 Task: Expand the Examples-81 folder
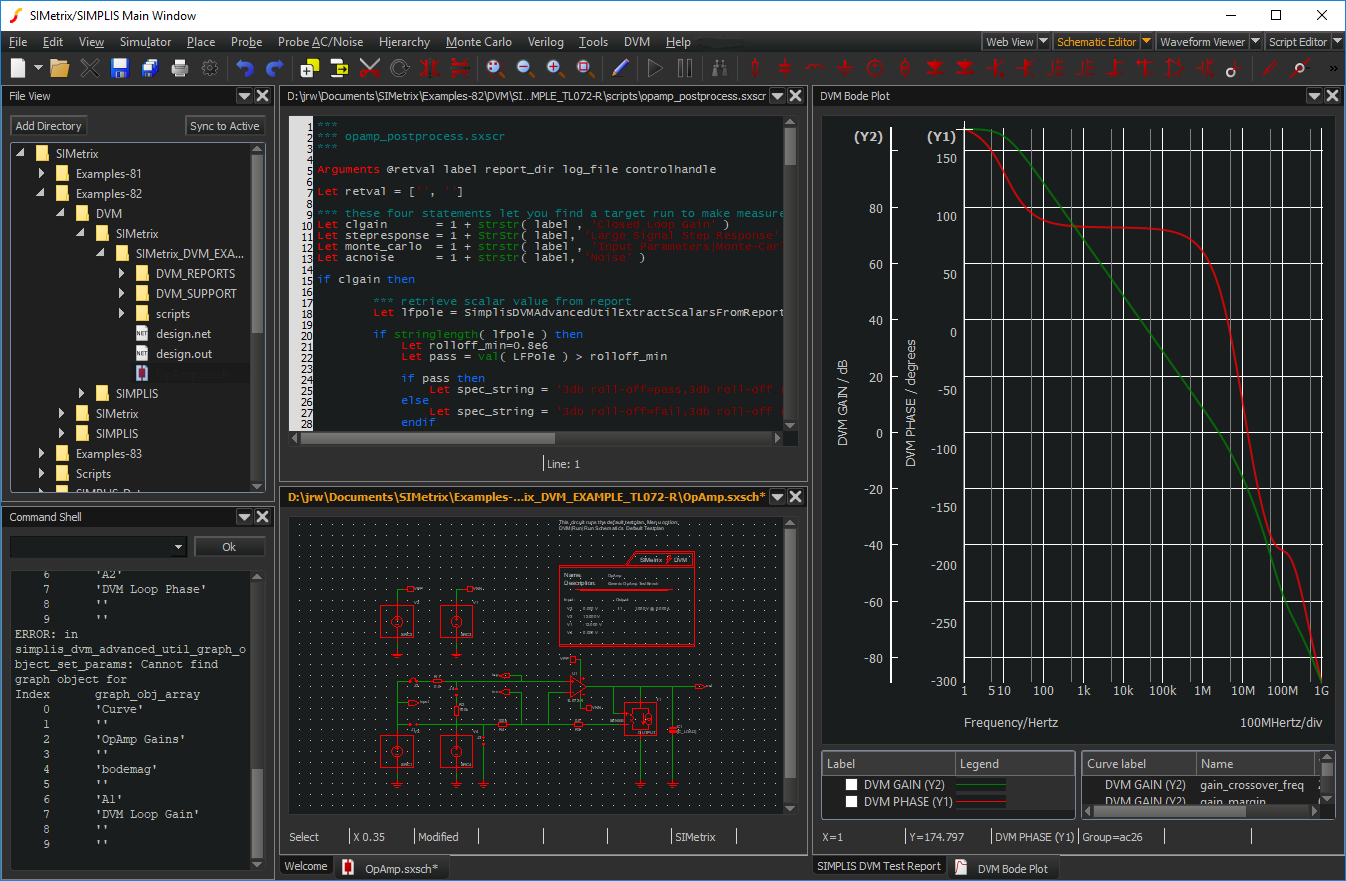[41, 174]
